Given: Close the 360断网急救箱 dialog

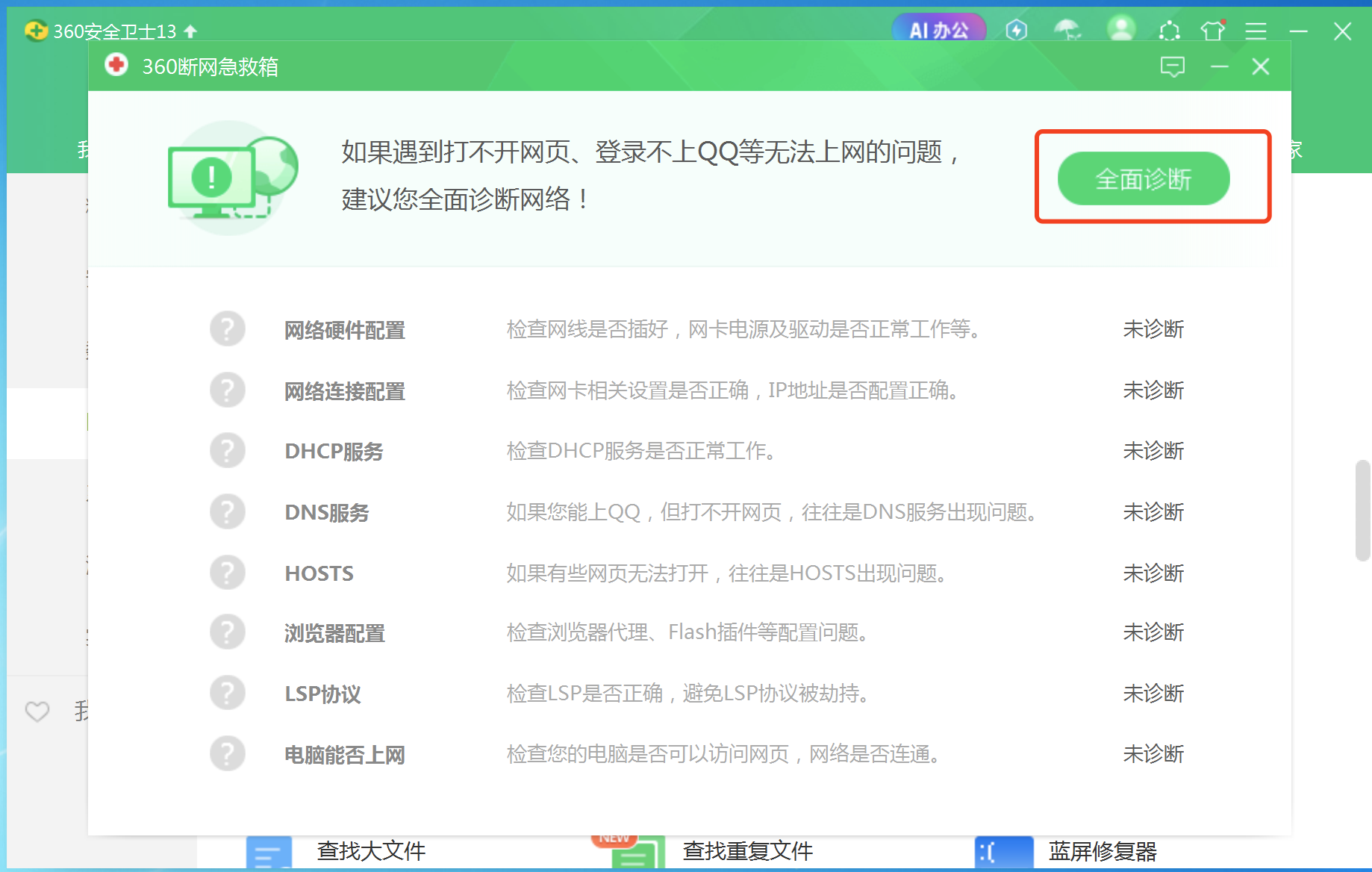Looking at the screenshot, I should pos(1261,66).
